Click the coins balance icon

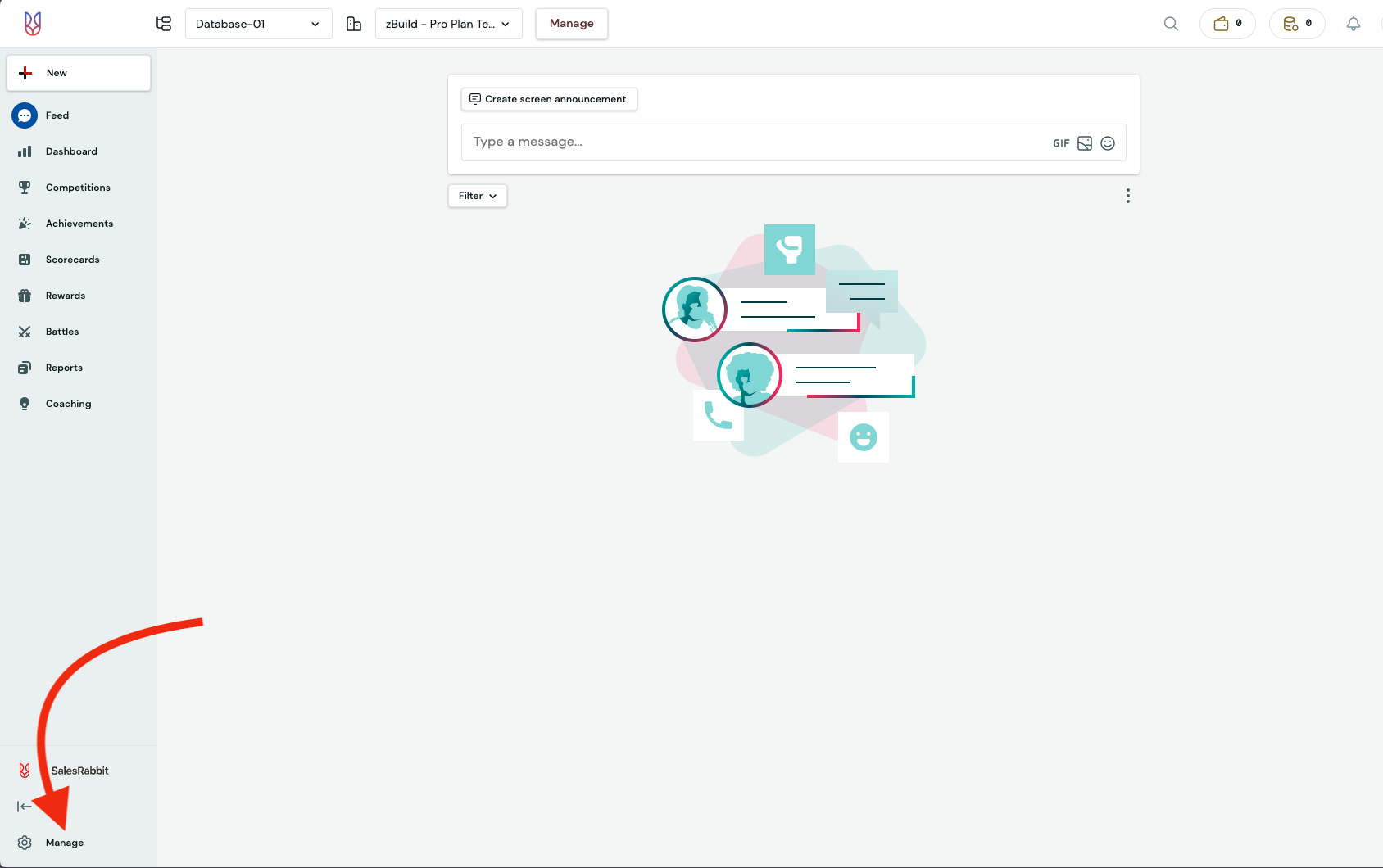click(1296, 24)
